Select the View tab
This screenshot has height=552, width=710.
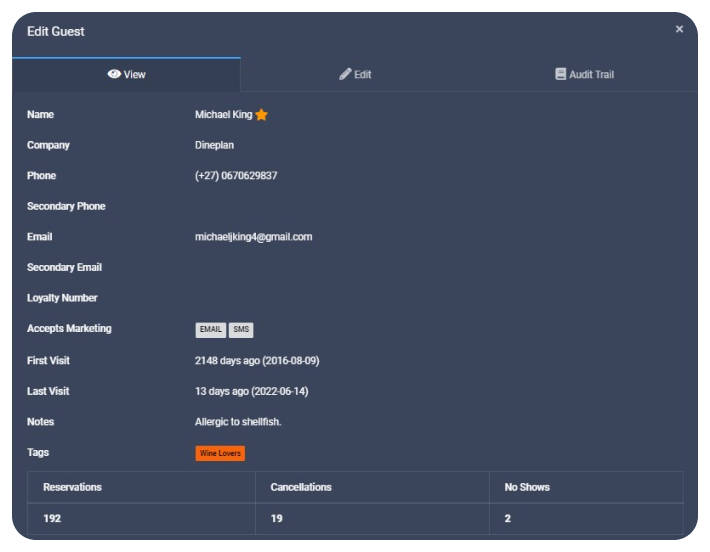(126, 75)
